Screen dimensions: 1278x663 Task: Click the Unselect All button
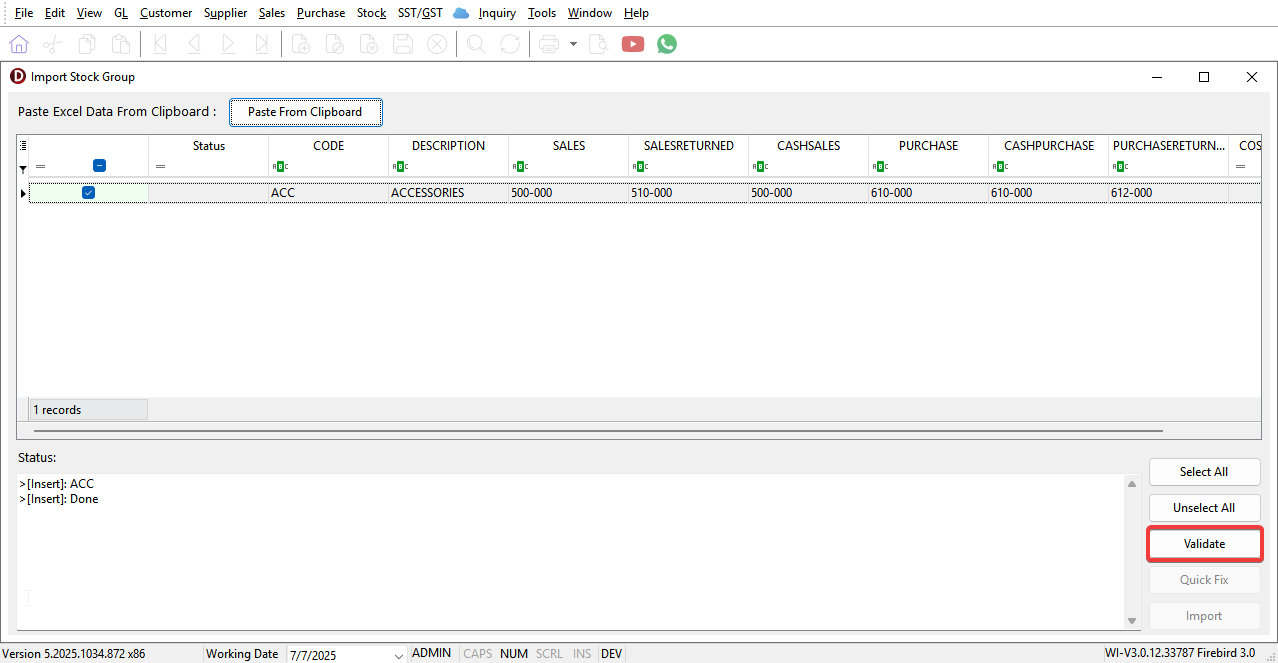tap(1204, 508)
